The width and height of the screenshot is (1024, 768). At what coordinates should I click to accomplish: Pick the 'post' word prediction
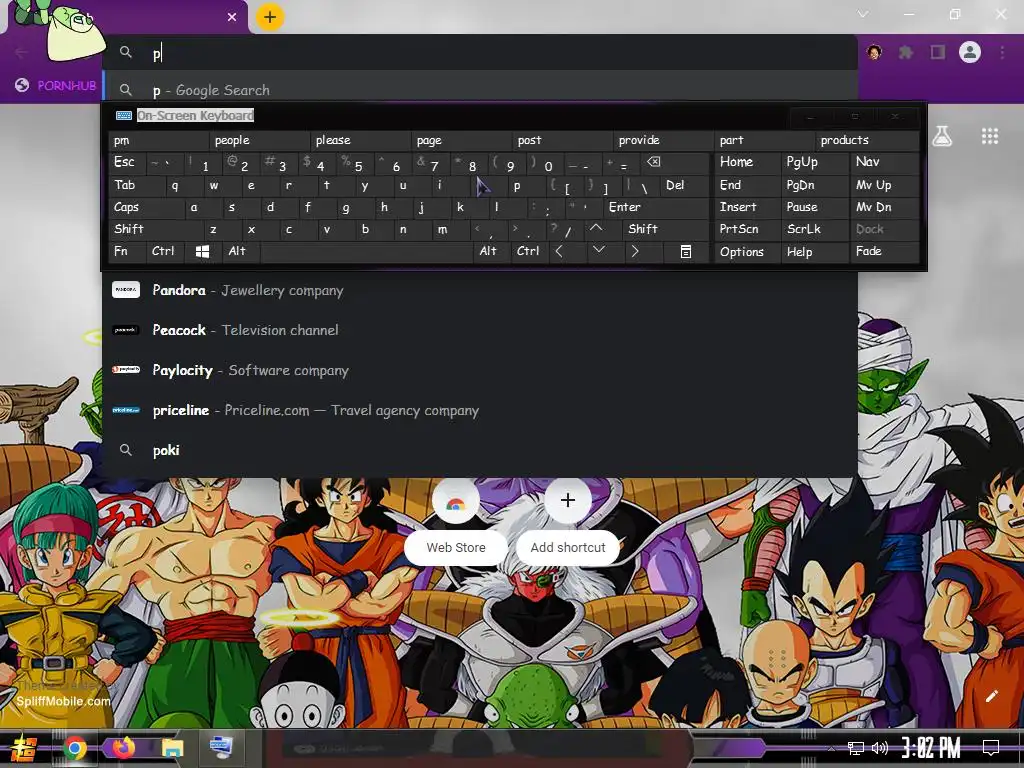563,140
